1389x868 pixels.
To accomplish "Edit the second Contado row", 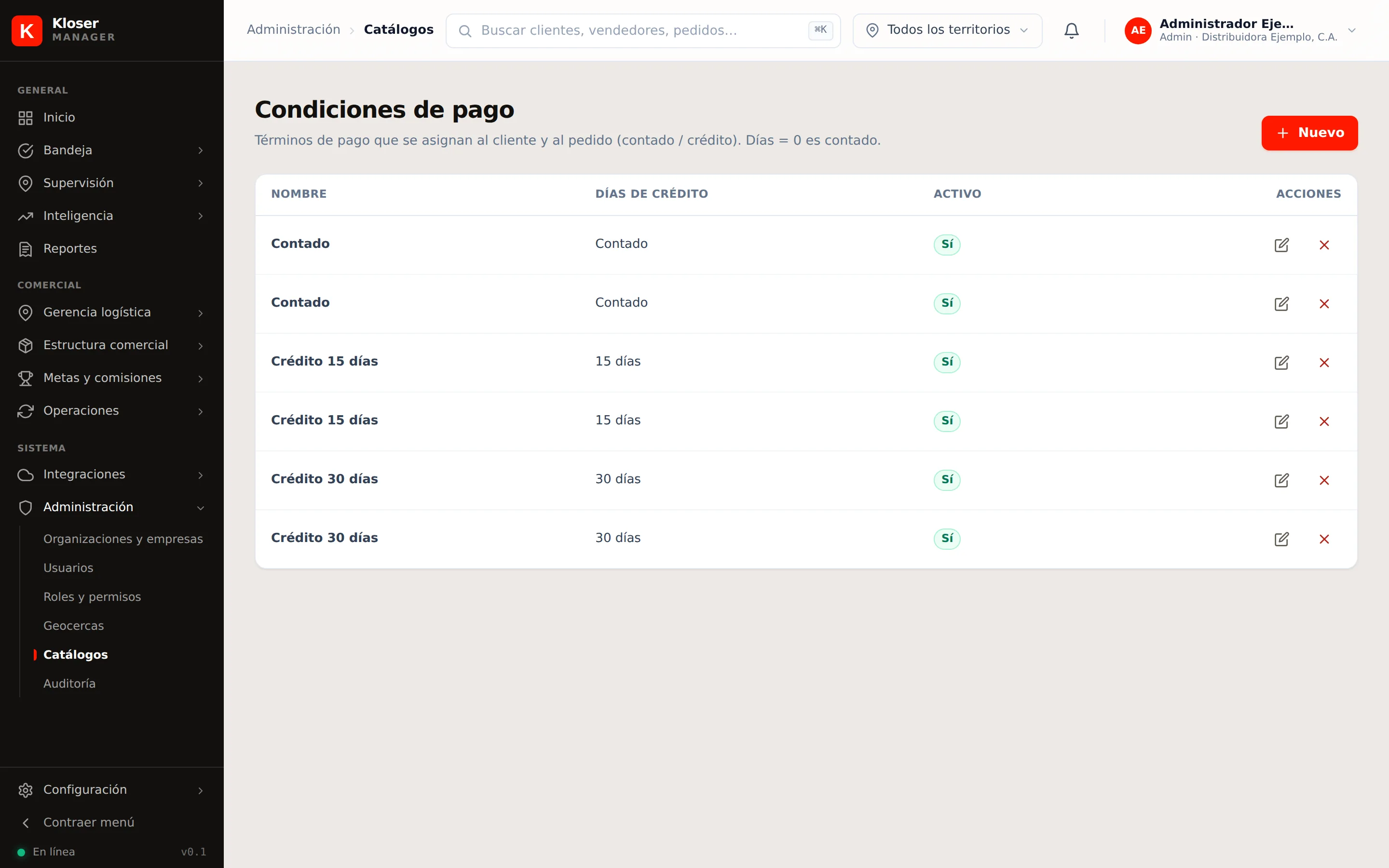I will pos(1281,304).
